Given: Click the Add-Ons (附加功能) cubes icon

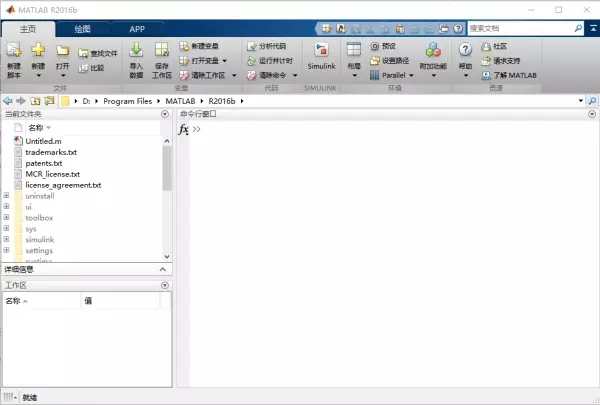Looking at the screenshot, I should click(433, 50).
